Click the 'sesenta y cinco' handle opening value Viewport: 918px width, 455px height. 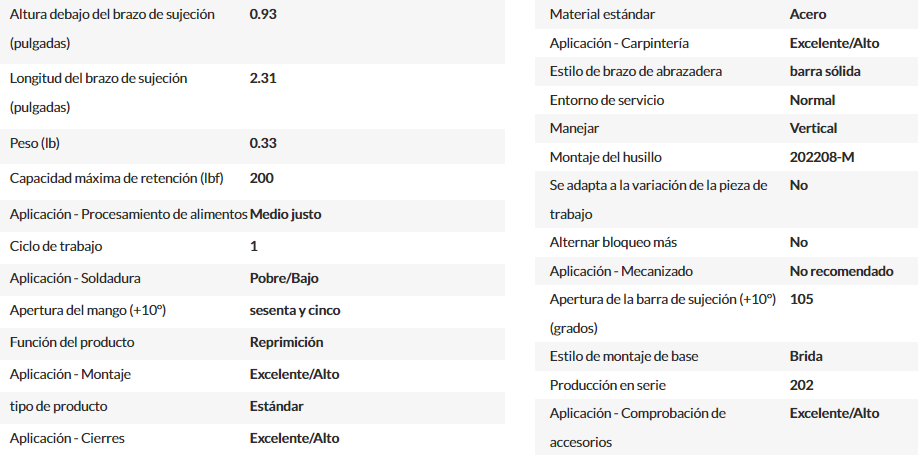click(295, 310)
